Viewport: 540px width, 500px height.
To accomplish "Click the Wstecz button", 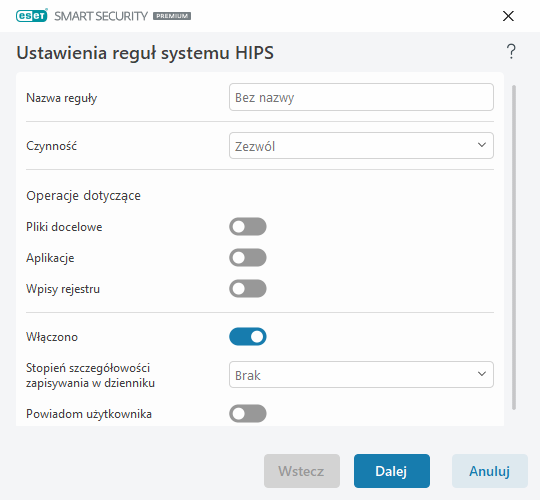I will coord(302,471).
